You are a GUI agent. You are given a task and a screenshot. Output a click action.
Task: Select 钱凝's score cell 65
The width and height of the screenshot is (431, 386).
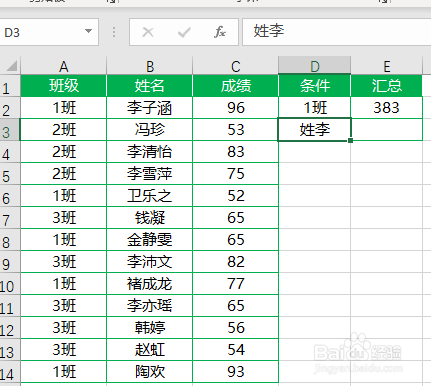(x=235, y=218)
